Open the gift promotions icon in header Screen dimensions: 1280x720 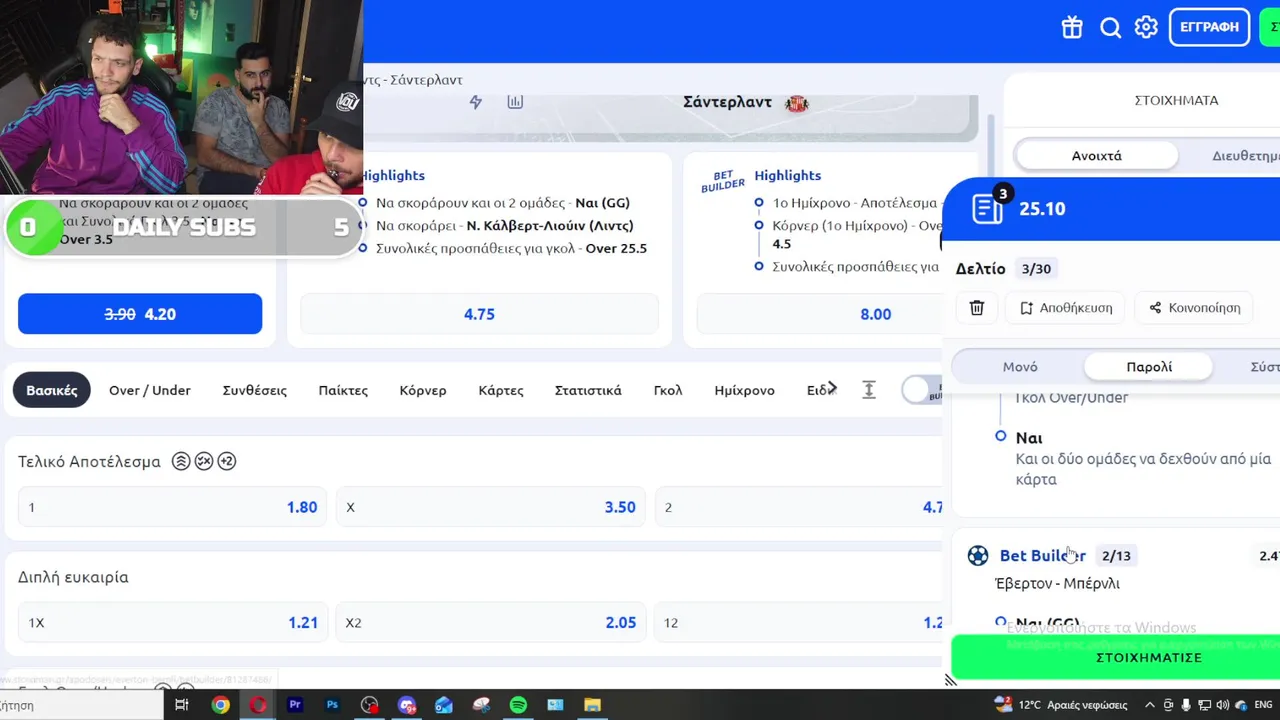click(1072, 27)
